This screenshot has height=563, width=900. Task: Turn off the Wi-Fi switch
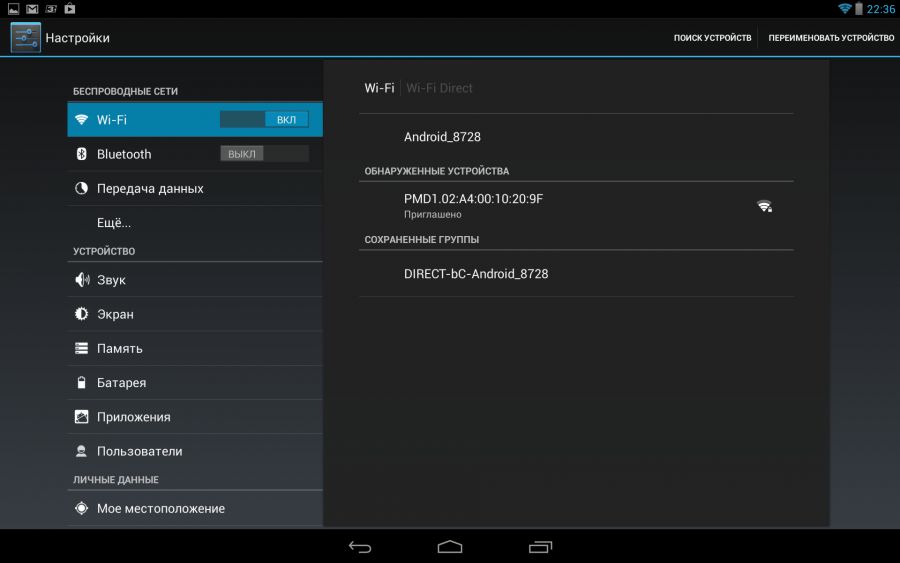264,120
